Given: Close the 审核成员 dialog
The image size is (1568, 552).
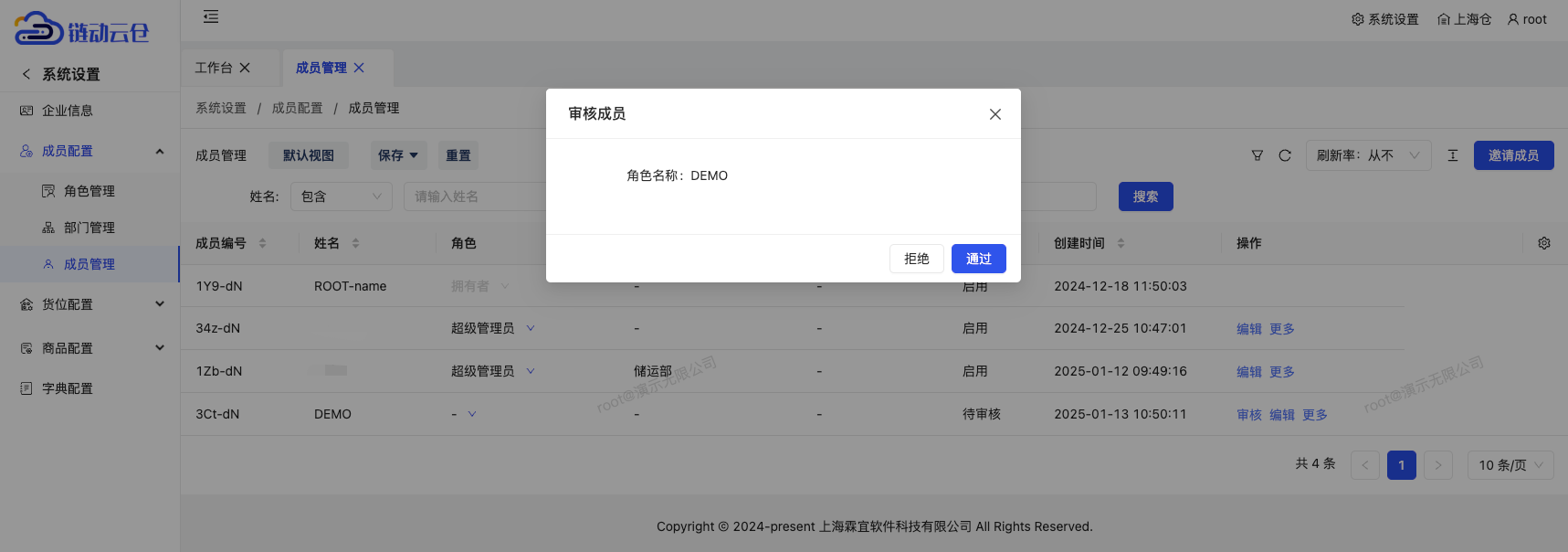Looking at the screenshot, I should tap(995, 114).
